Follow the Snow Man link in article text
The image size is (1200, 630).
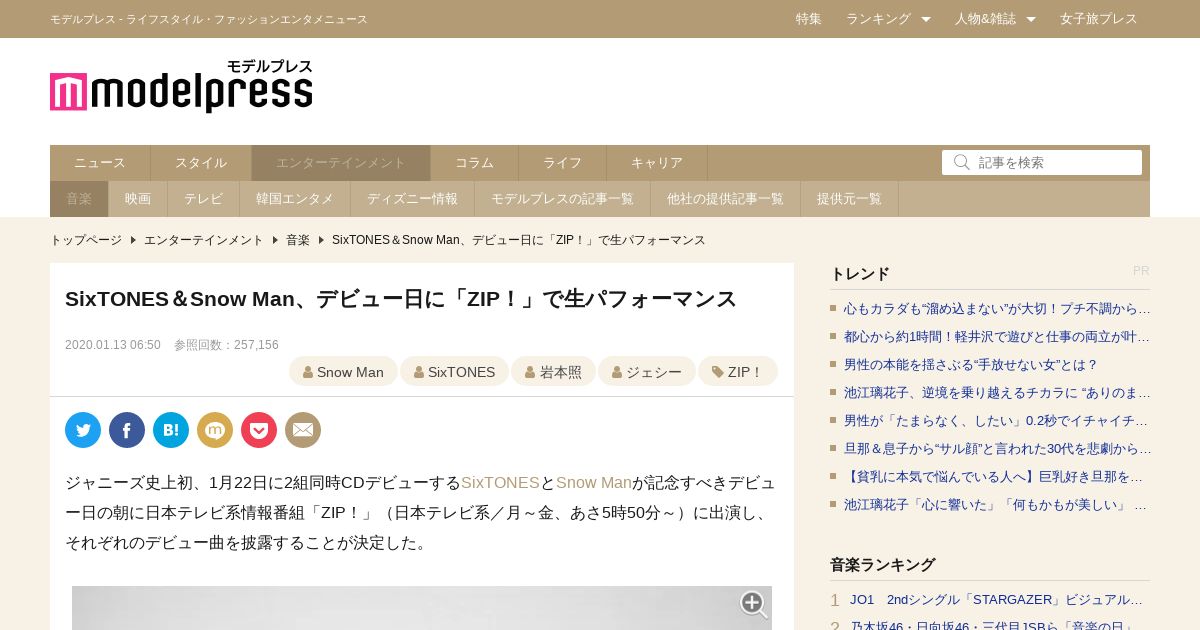point(594,483)
